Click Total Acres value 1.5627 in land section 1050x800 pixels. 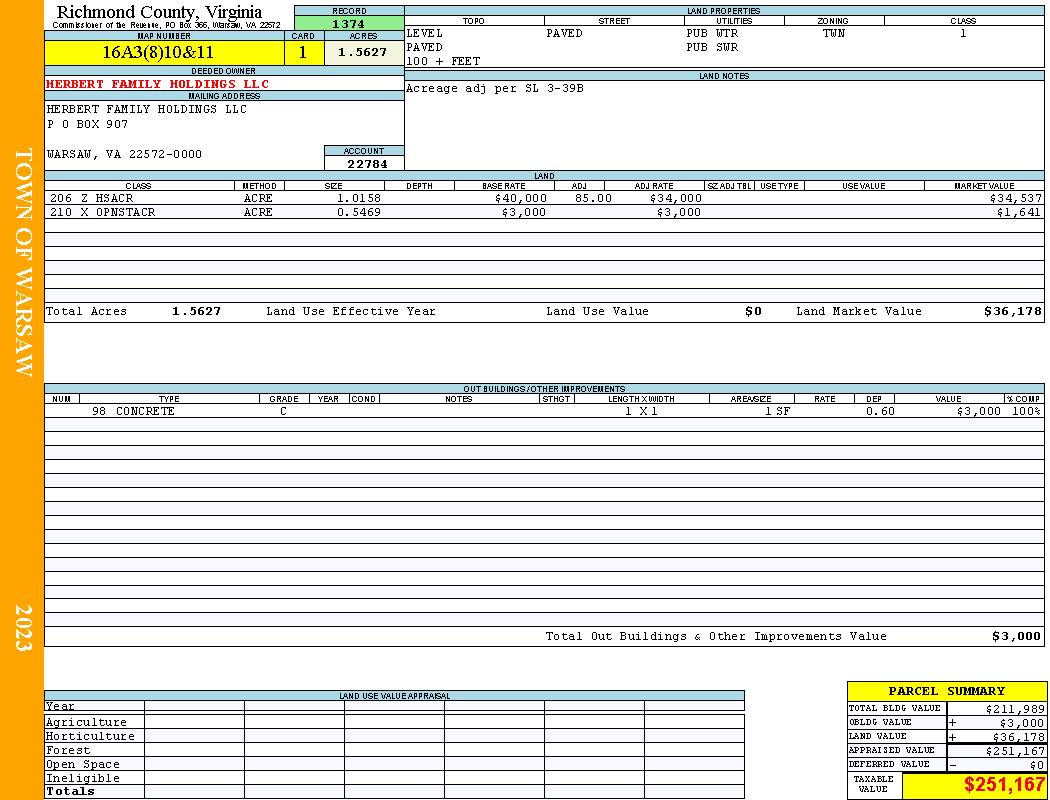pyautogui.click(x=196, y=311)
